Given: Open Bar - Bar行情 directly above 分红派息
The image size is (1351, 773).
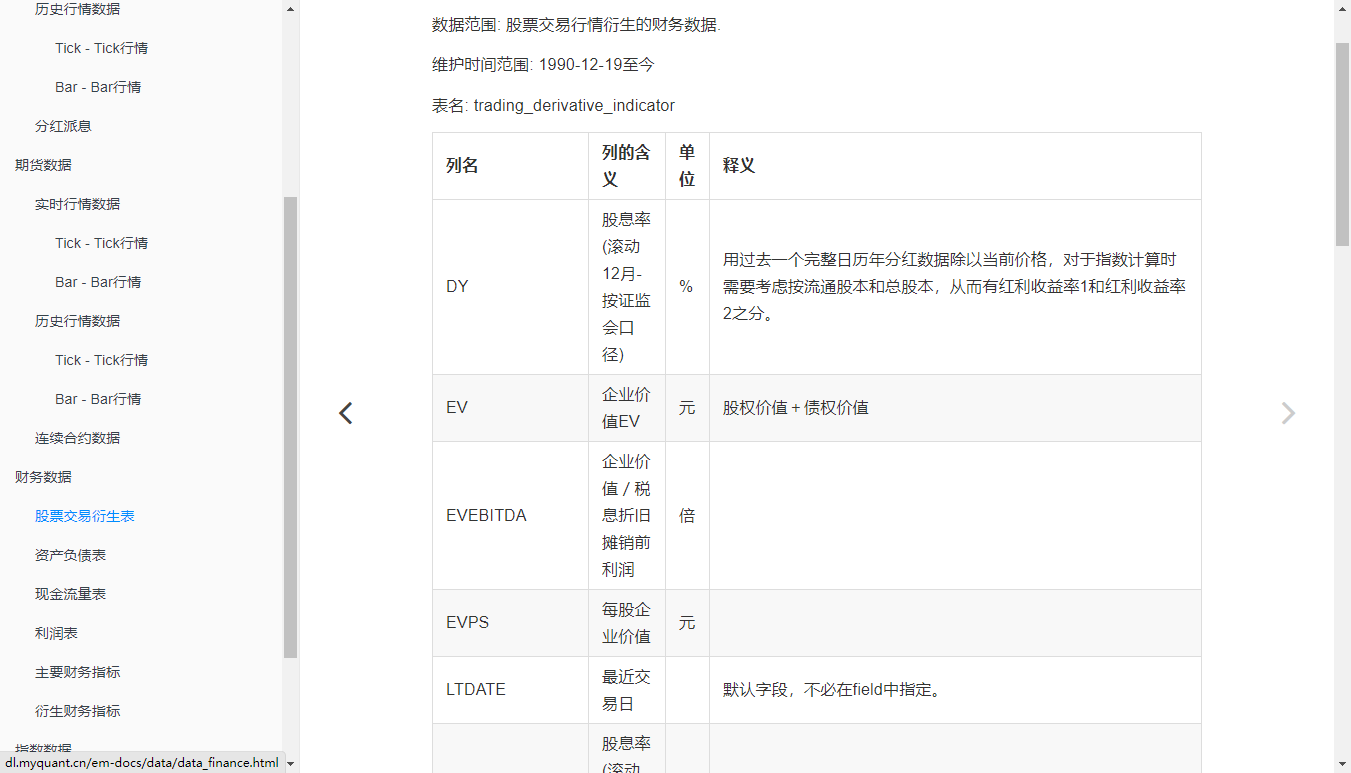Looking at the screenshot, I should [98, 87].
